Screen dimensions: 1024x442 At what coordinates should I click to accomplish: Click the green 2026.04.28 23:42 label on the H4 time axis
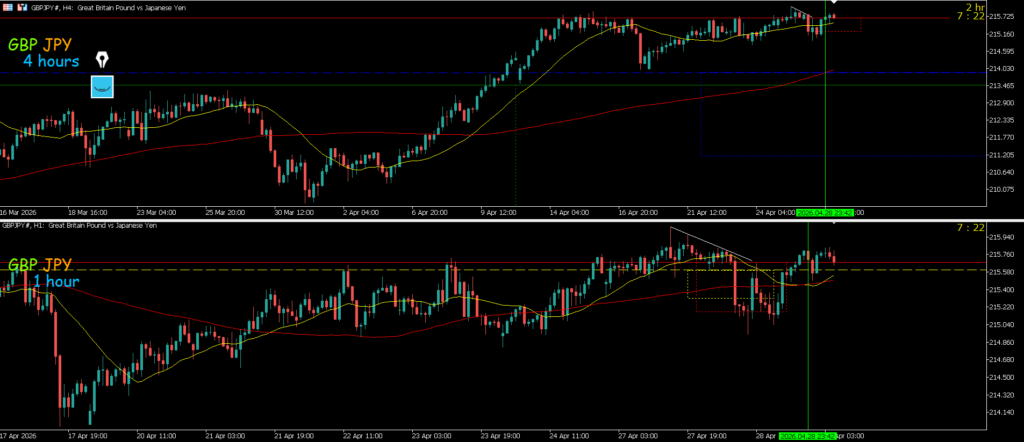(x=826, y=212)
